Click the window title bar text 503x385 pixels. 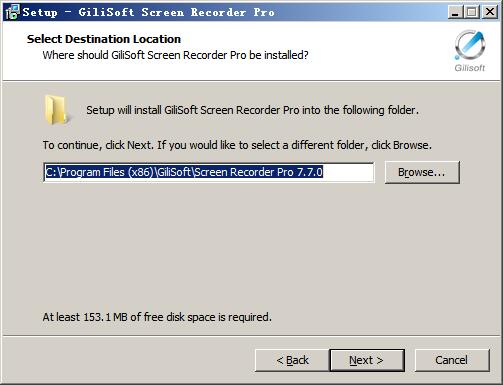[x=149, y=12]
